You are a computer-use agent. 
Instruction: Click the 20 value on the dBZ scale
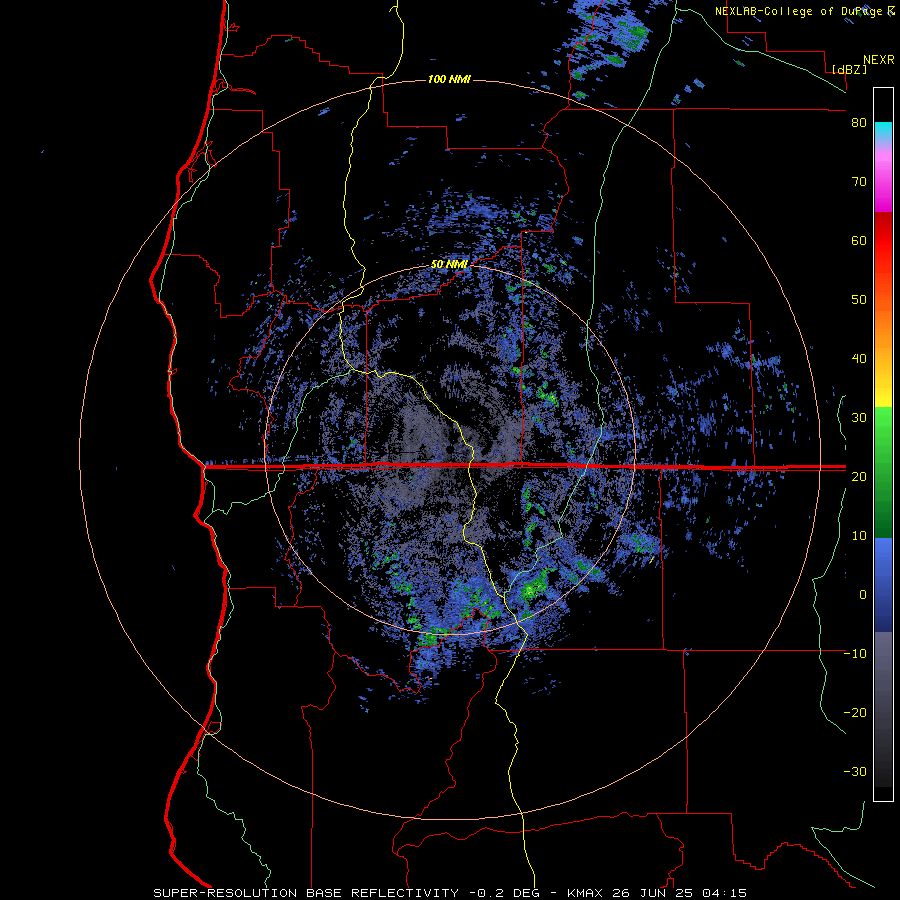click(x=859, y=476)
